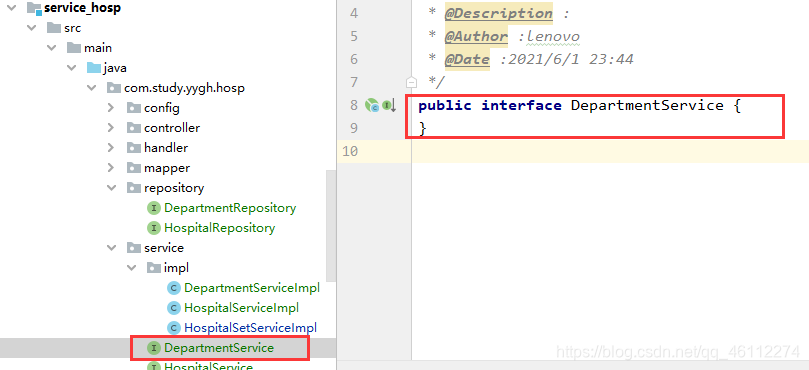Viewport: 809px width, 370px height.
Task: Collapse the src folder arrow
Action: [32, 28]
